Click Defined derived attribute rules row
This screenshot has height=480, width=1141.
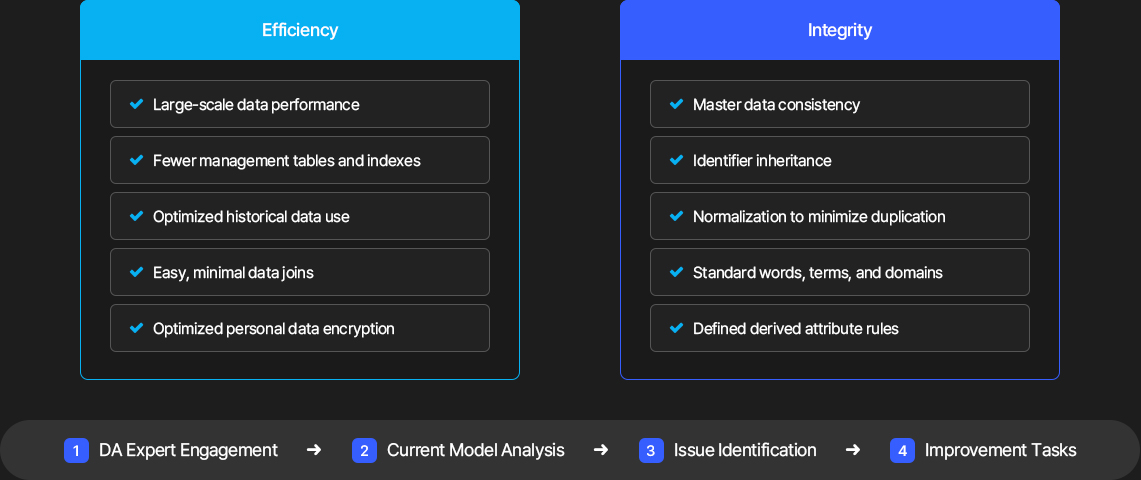pyautogui.click(x=840, y=328)
